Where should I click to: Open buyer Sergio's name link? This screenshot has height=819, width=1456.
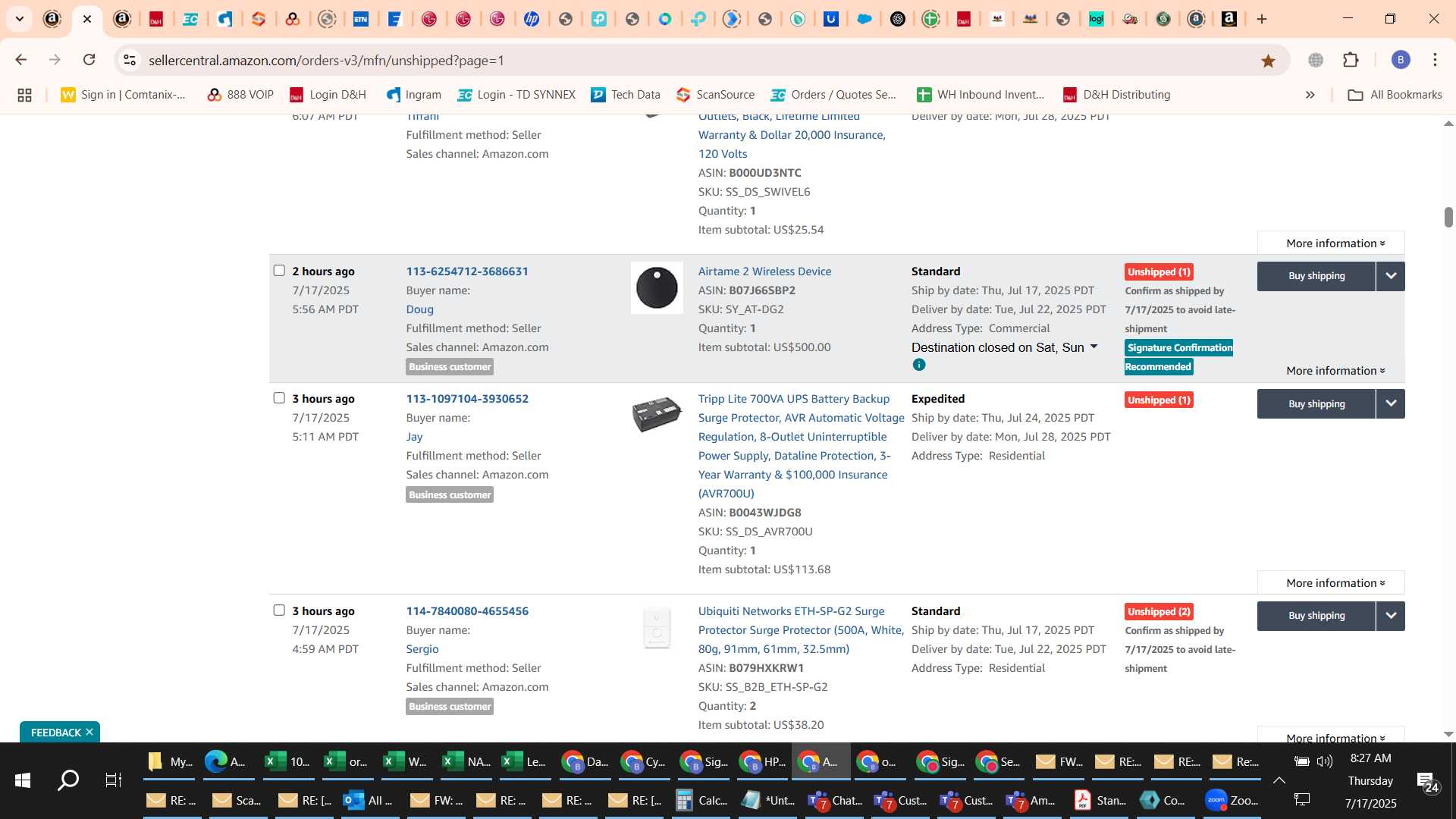coord(422,648)
